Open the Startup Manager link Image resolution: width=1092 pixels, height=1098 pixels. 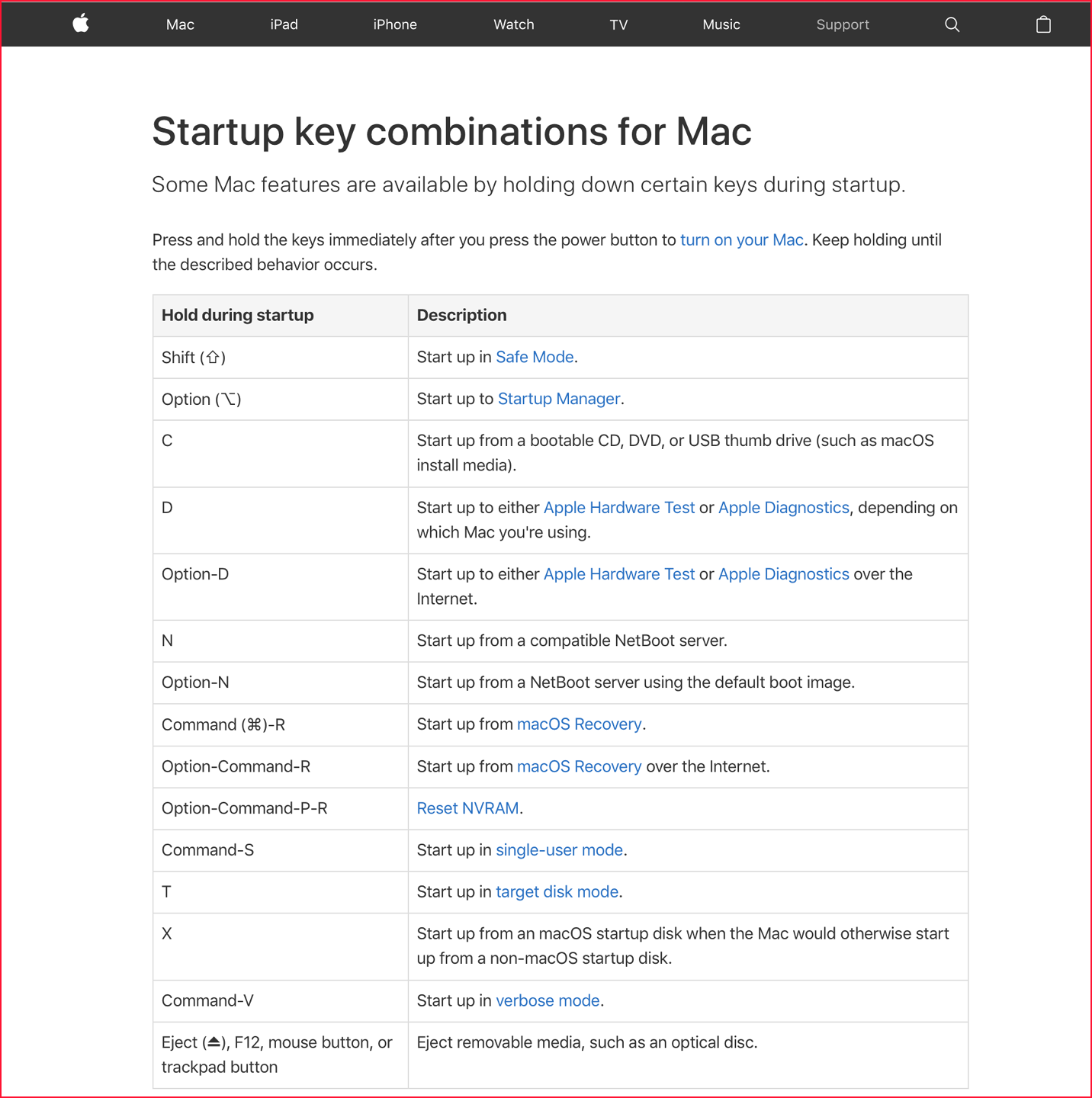(559, 399)
